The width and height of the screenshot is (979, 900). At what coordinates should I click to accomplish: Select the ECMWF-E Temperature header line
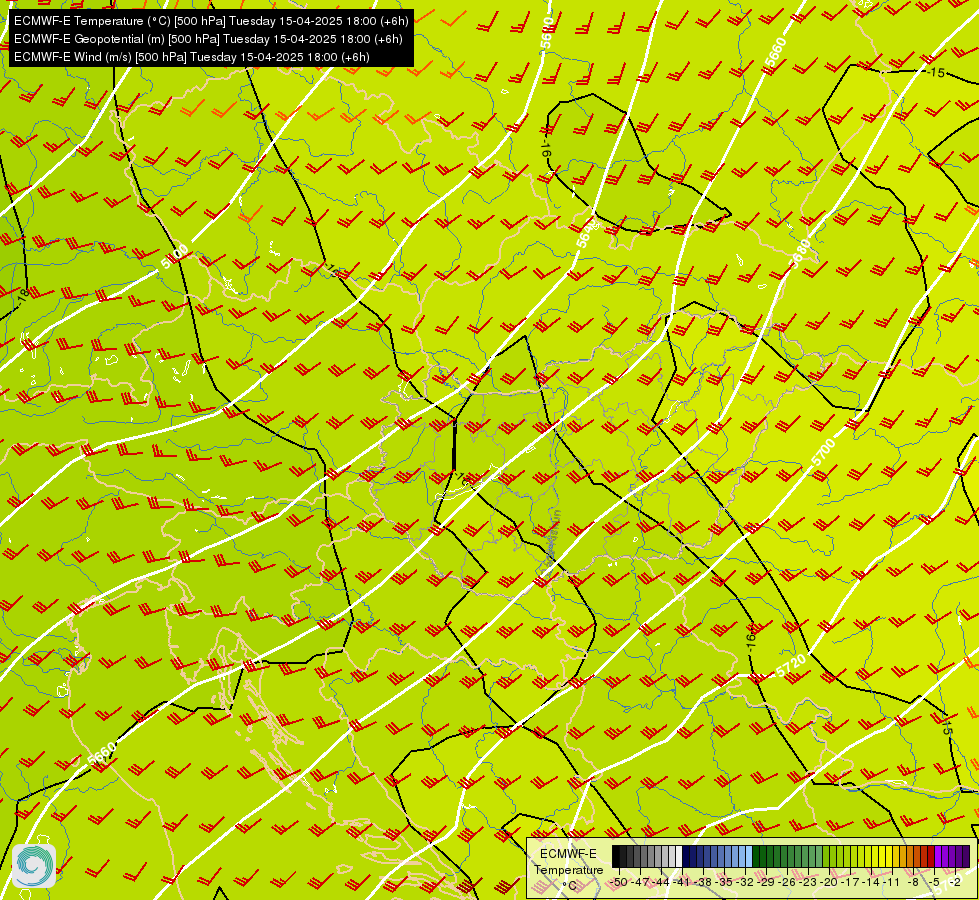[211, 21]
